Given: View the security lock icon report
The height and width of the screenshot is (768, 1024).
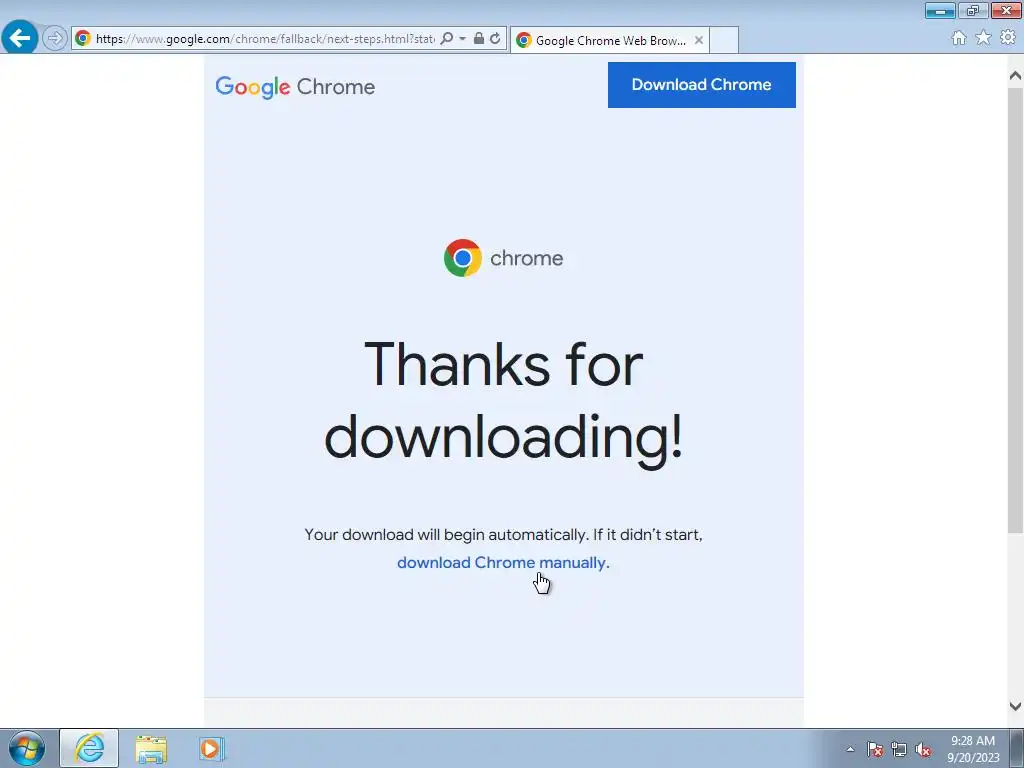Looking at the screenshot, I should pos(479,38).
